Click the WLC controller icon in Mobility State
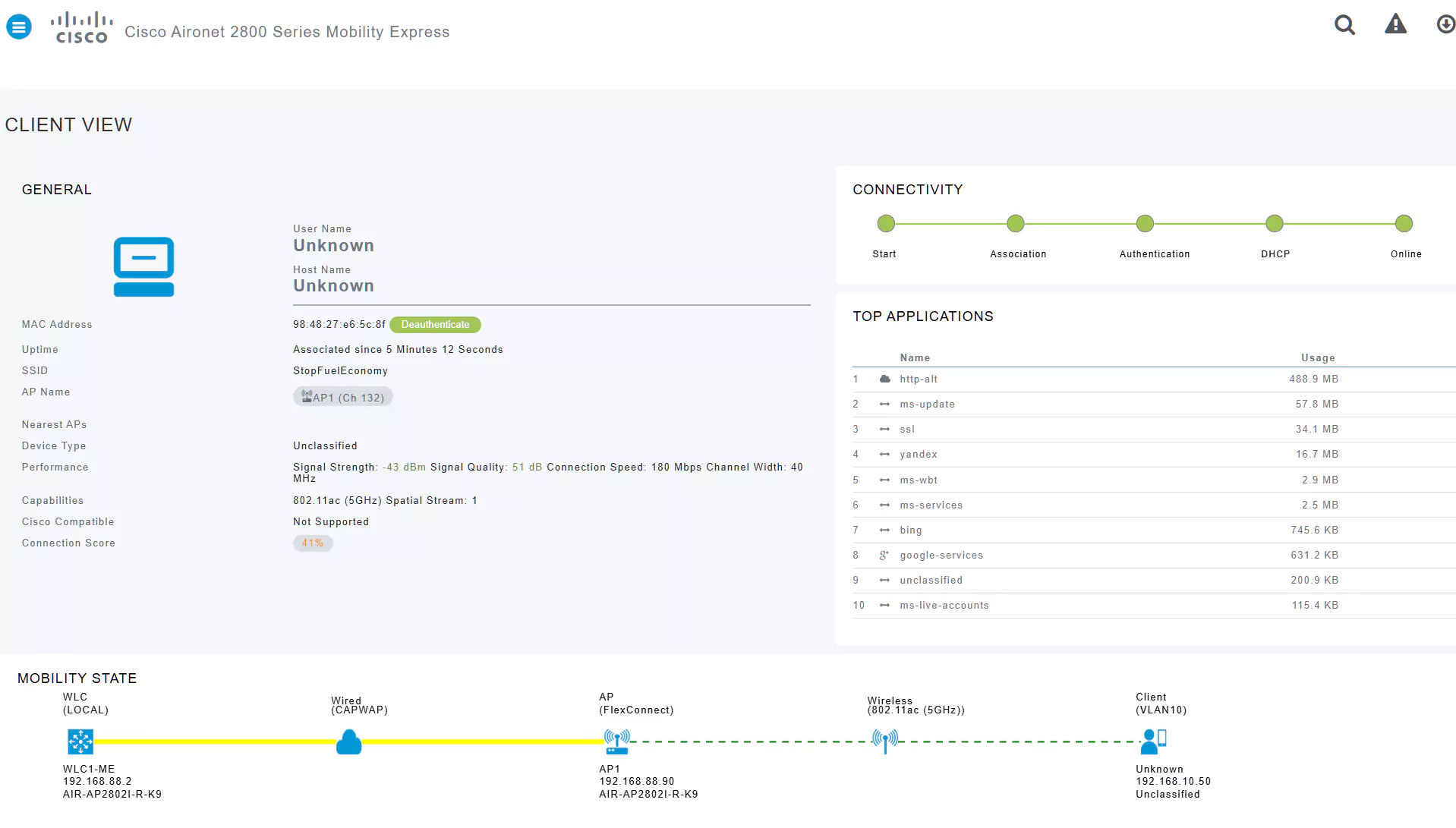 tap(80, 741)
